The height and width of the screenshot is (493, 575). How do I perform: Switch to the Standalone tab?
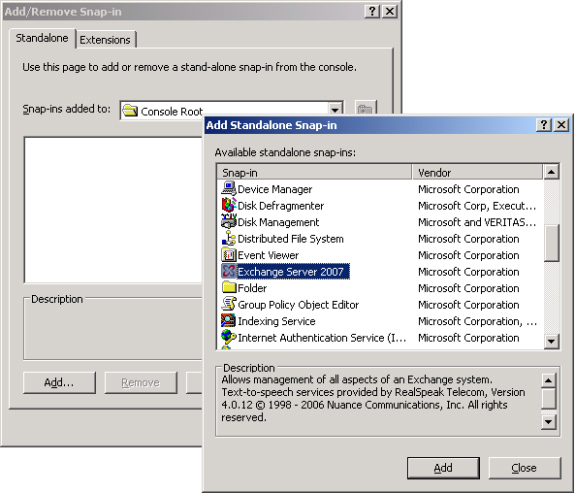pos(42,38)
